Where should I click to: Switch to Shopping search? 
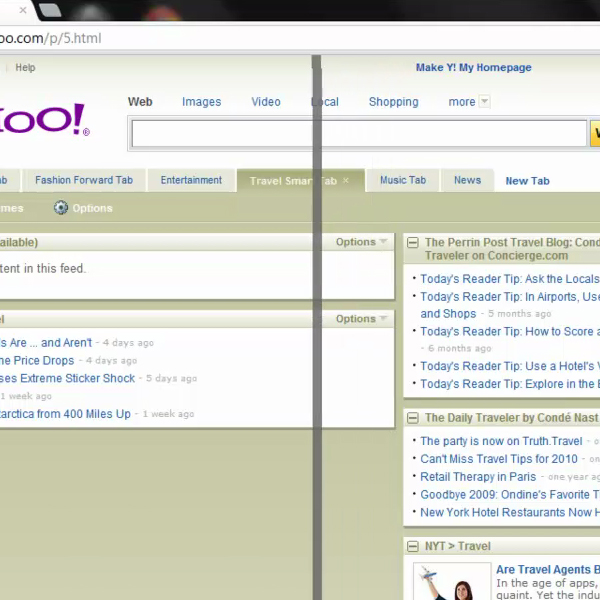tap(394, 102)
